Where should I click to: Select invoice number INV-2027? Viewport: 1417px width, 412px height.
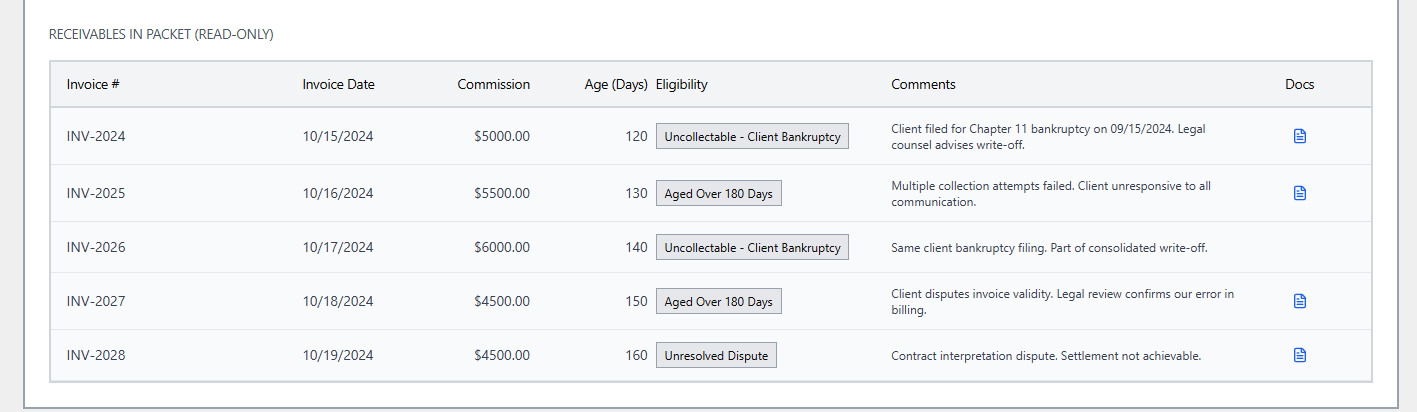(x=96, y=301)
